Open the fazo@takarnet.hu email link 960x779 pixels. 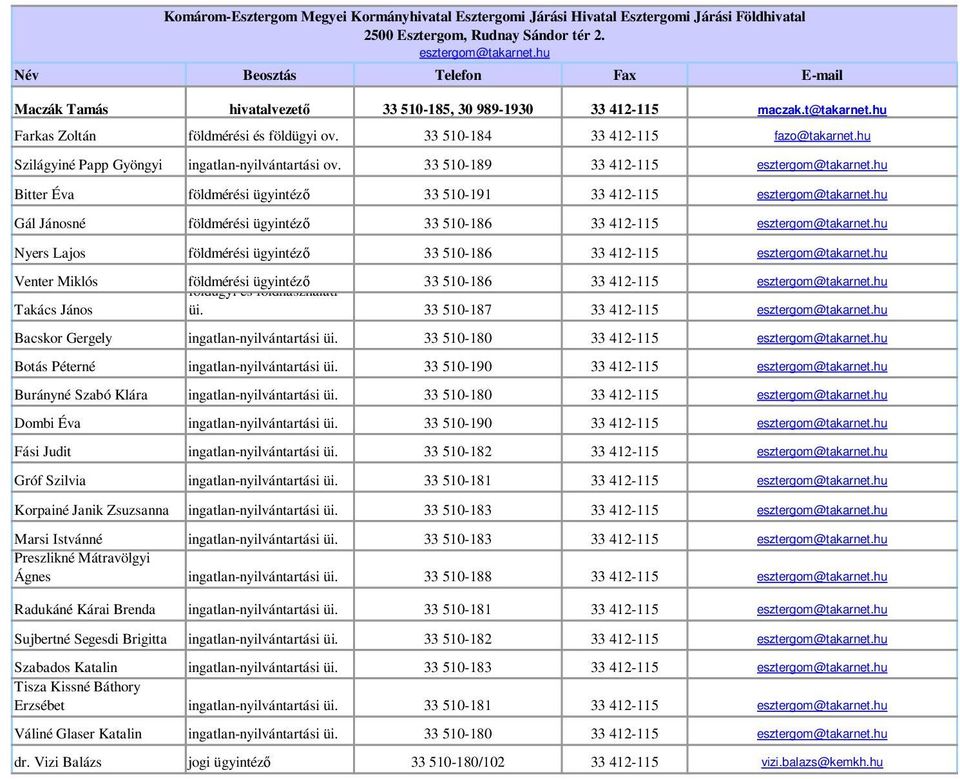[x=822, y=135]
